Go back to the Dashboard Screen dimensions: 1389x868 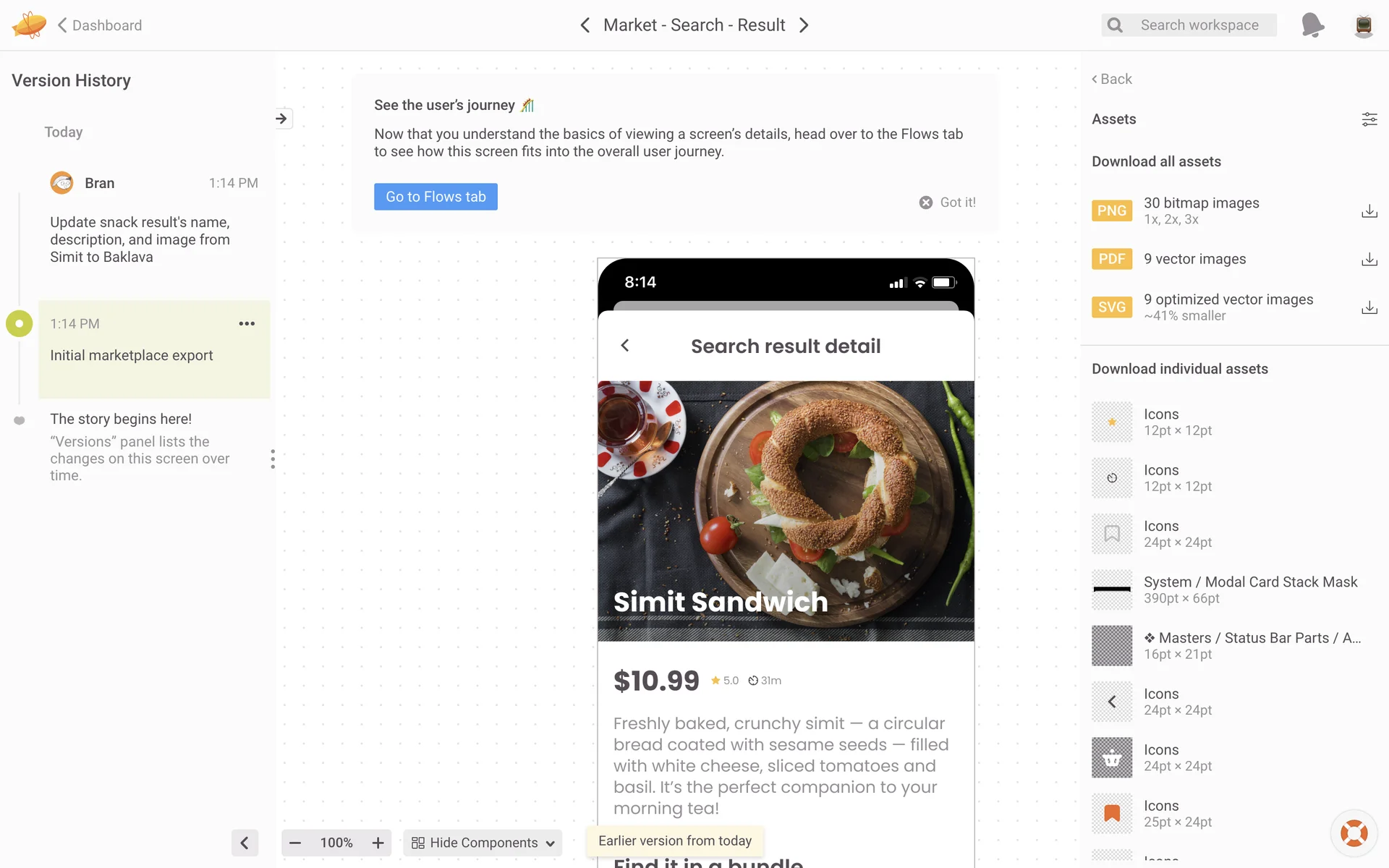coord(100,25)
